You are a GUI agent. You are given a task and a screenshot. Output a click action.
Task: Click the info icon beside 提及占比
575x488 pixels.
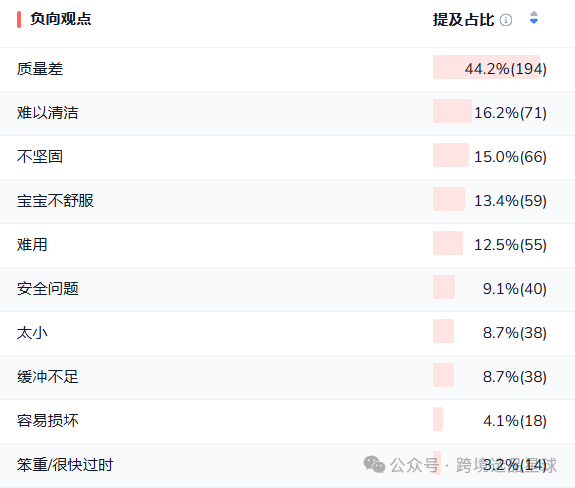point(506,20)
